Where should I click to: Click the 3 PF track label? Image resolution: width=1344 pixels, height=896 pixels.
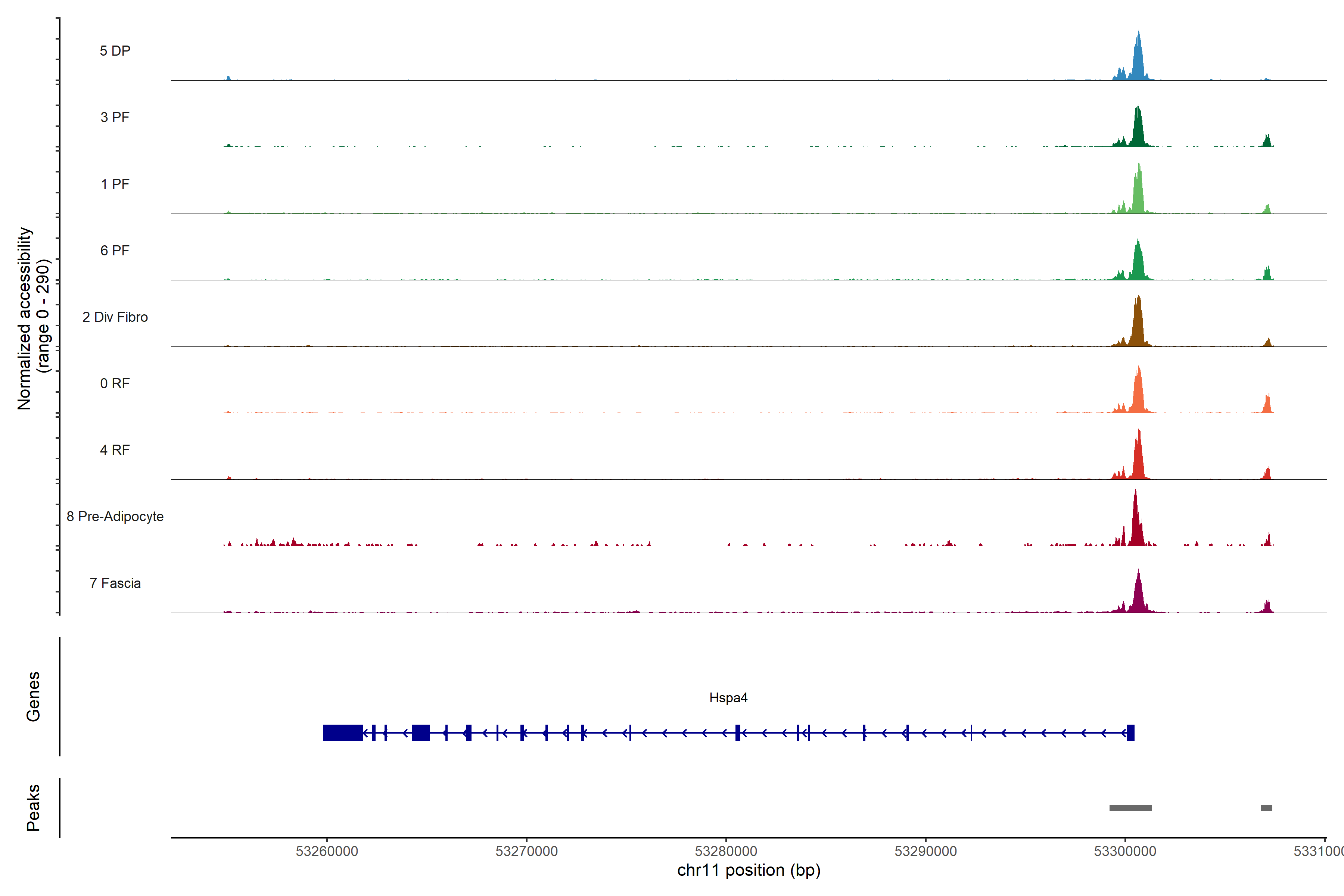point(115,117)
